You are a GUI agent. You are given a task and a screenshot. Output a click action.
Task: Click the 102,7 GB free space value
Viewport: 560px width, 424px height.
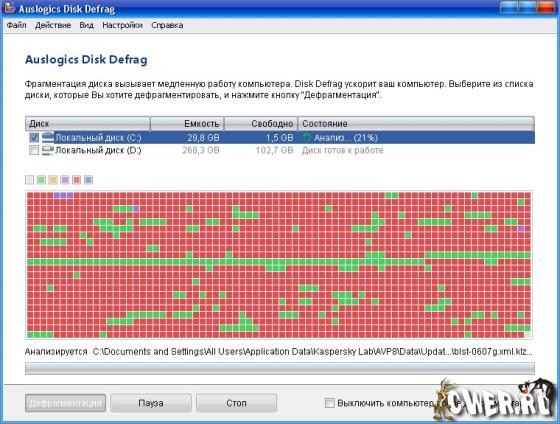point(274,150)
